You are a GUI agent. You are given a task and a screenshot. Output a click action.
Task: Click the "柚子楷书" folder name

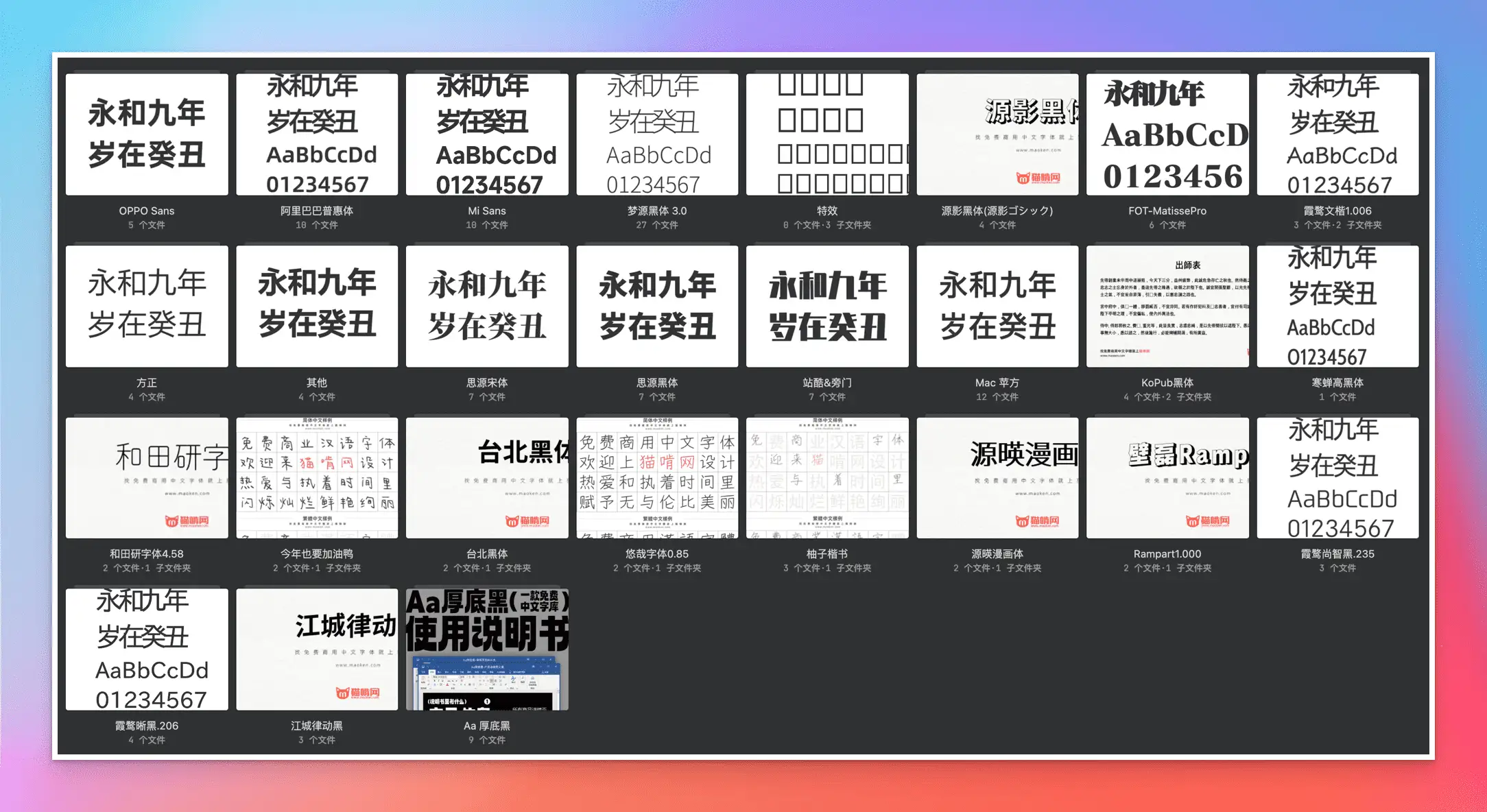827,553
